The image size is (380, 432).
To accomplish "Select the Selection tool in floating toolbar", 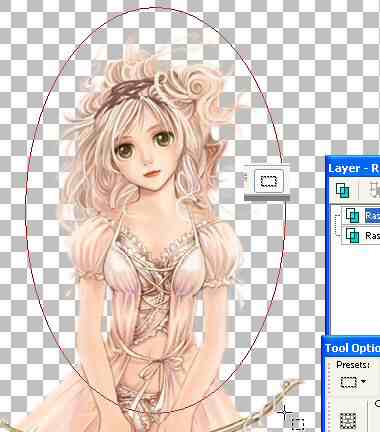I will (269, 181).
